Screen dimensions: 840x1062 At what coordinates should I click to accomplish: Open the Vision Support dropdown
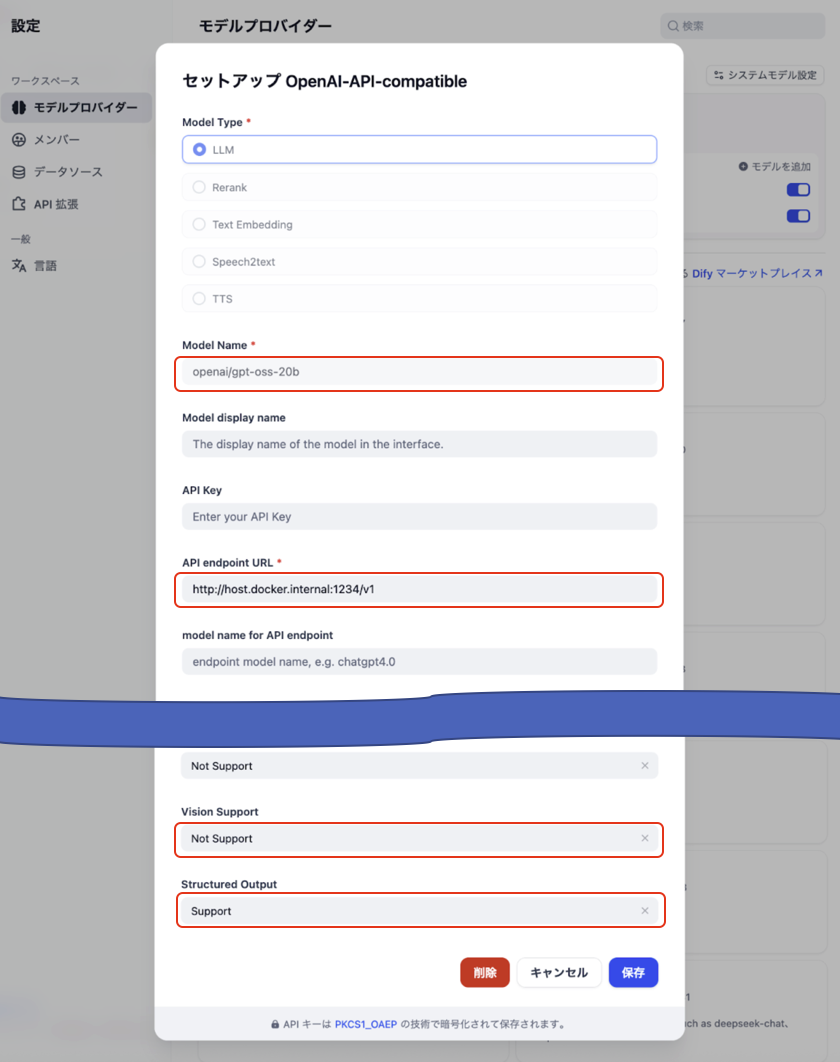(x=419, y=838)
